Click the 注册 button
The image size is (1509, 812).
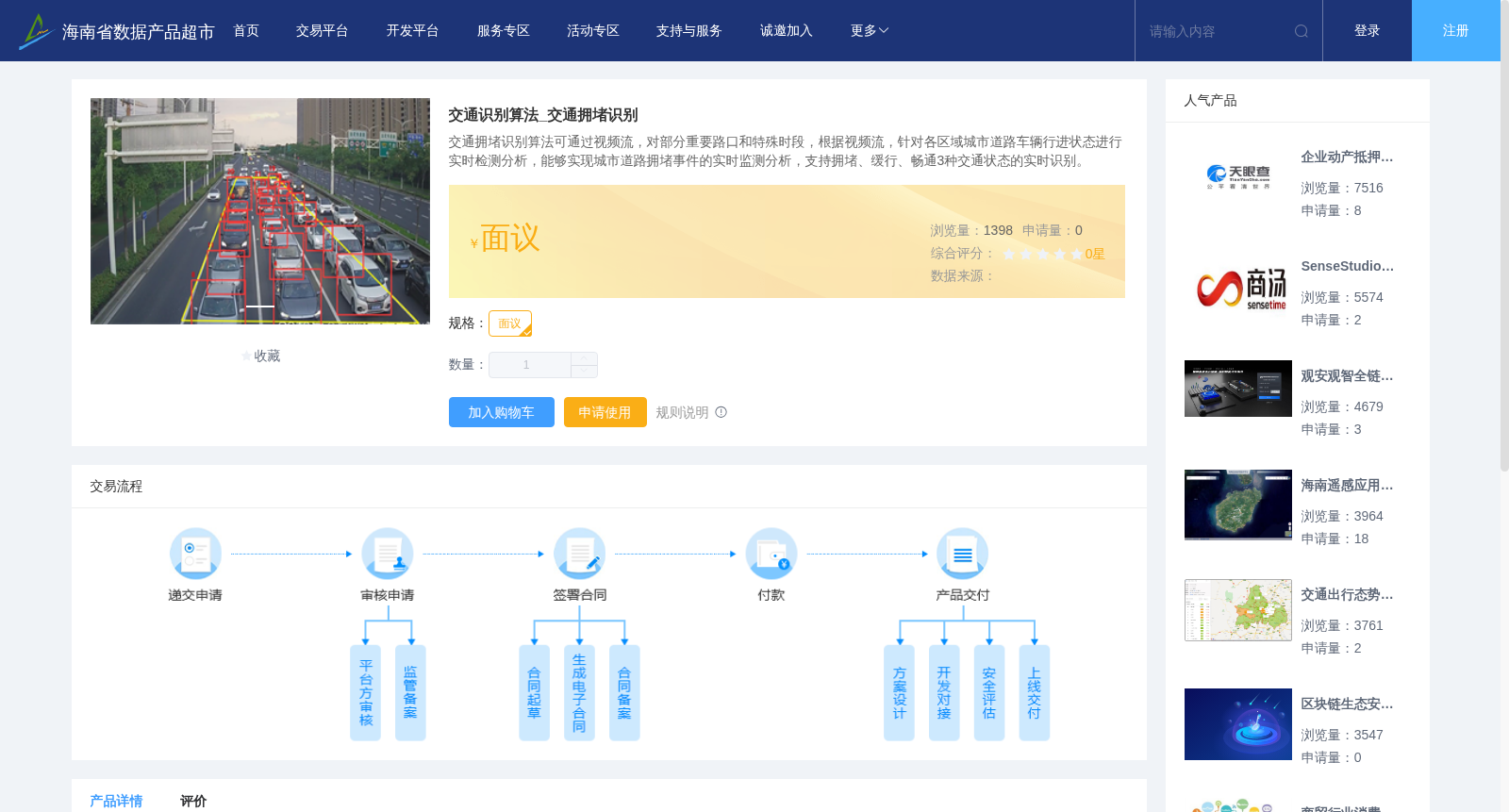coord(1456,31)
